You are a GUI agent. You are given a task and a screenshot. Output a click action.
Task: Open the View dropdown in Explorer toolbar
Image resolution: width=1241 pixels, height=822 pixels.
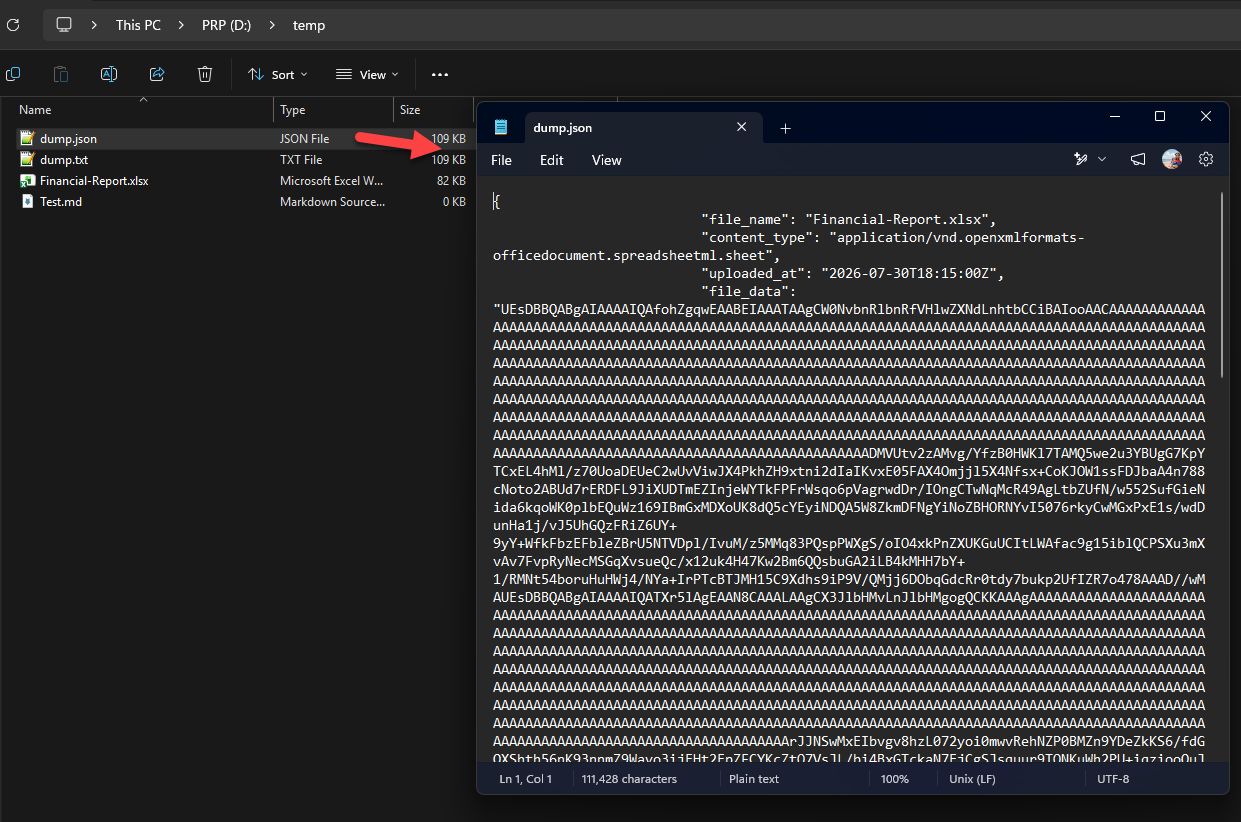pos(367,74)
